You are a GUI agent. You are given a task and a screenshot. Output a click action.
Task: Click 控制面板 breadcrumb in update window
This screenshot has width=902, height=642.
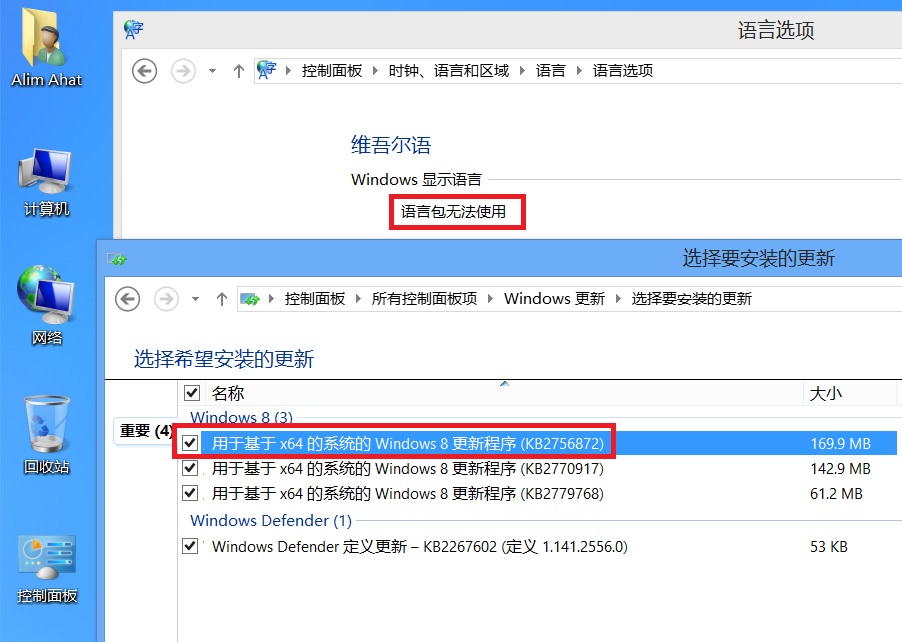coord(315,299)
